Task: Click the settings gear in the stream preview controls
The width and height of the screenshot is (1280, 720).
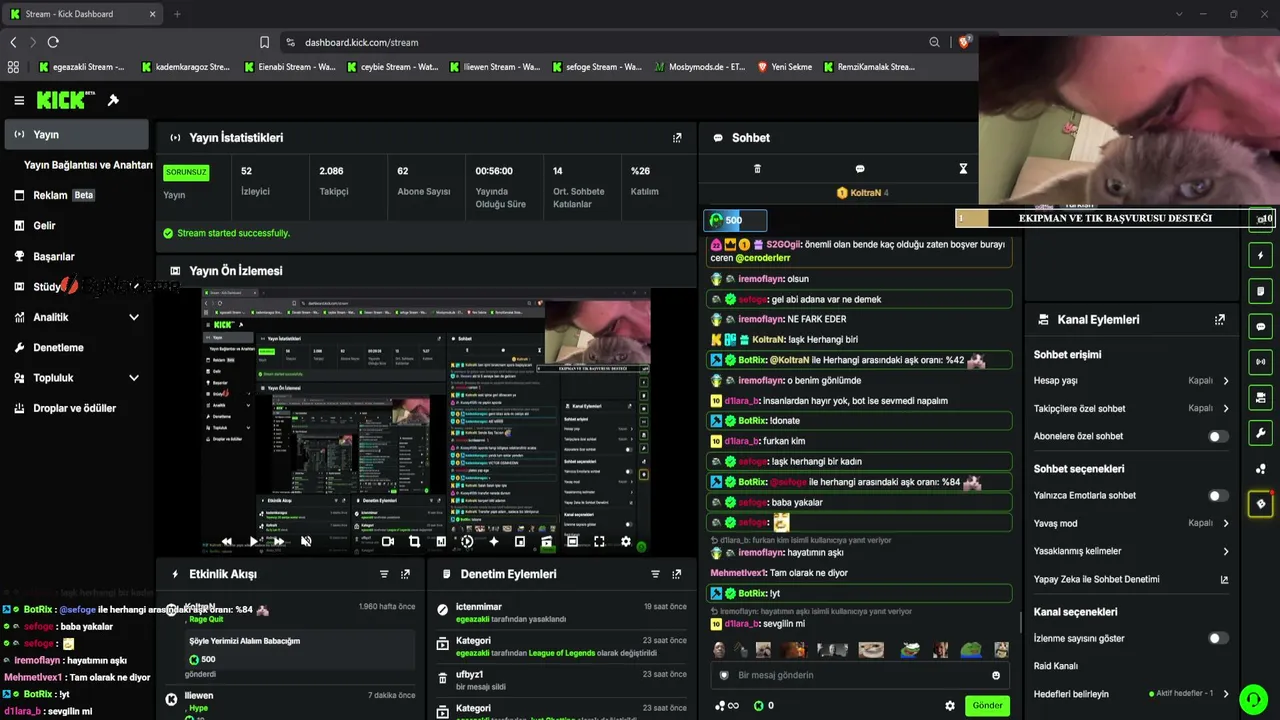Action: (x=626, y=542)
